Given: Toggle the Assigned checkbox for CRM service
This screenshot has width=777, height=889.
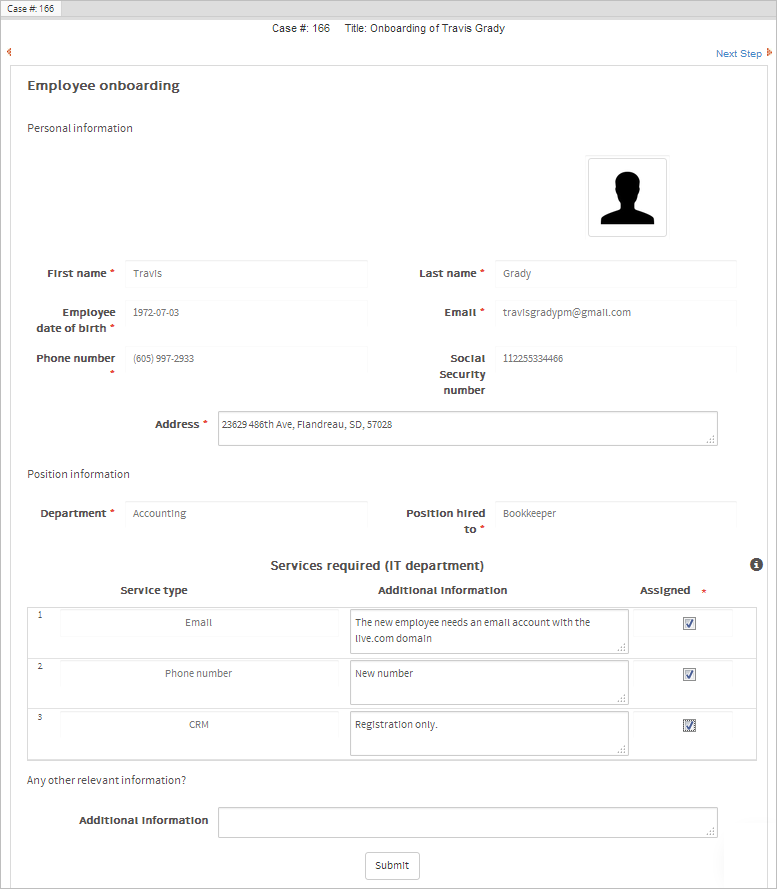Looking at the screenshot, I should pos(689,725).
